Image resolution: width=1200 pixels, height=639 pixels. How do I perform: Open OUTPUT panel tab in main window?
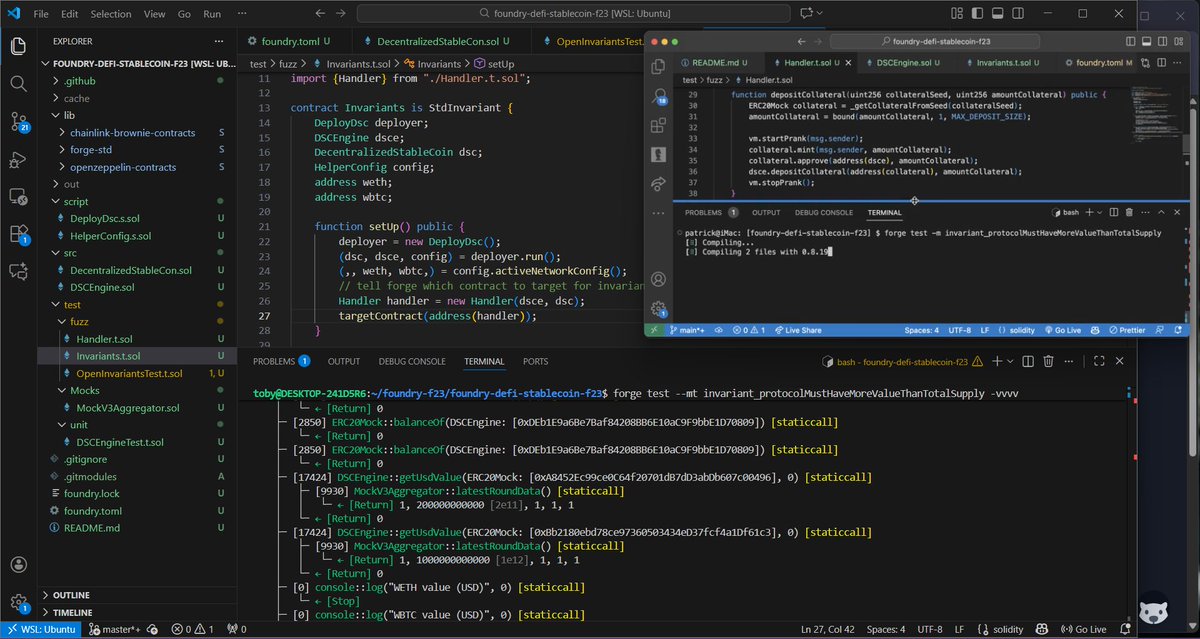[343, 361]
